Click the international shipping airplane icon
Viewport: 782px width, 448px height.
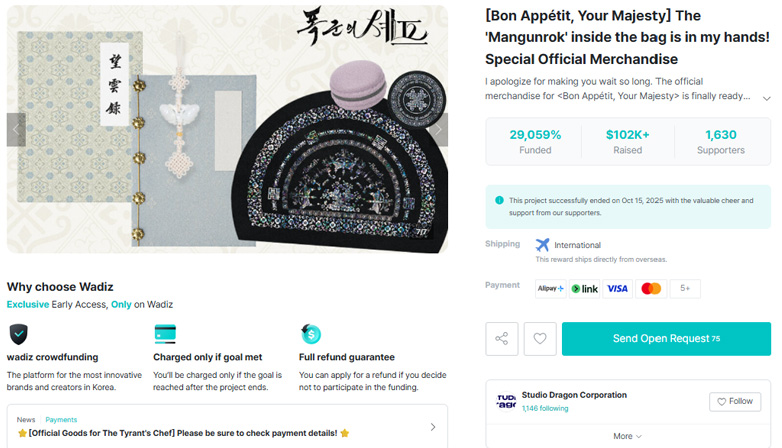543,245
